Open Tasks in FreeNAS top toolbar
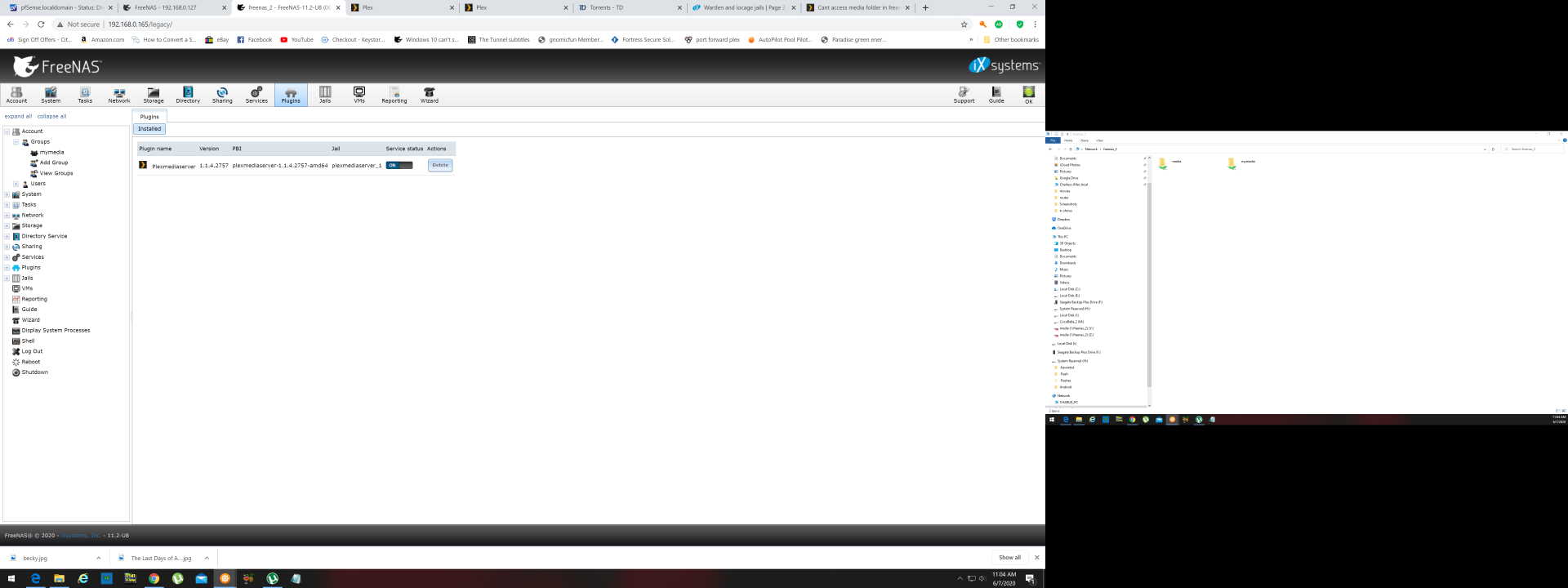 pos(85,95)
